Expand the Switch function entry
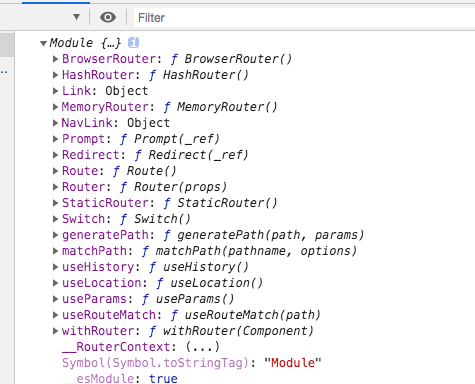 [x=55, y=219]
